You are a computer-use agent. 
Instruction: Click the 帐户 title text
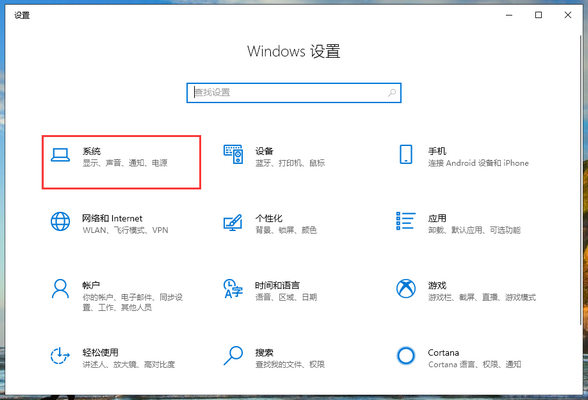[x=91, y=285]
